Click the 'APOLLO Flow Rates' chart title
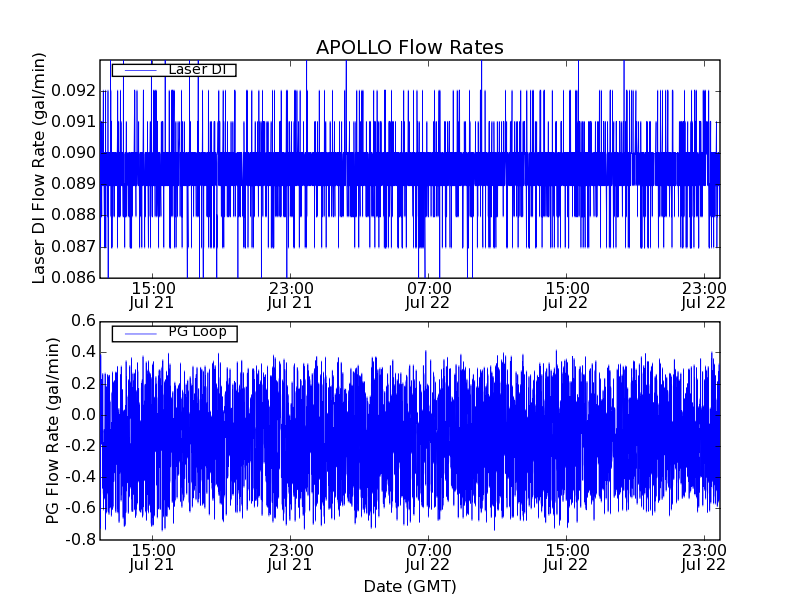The image size is (800, 600). point(410,47)
